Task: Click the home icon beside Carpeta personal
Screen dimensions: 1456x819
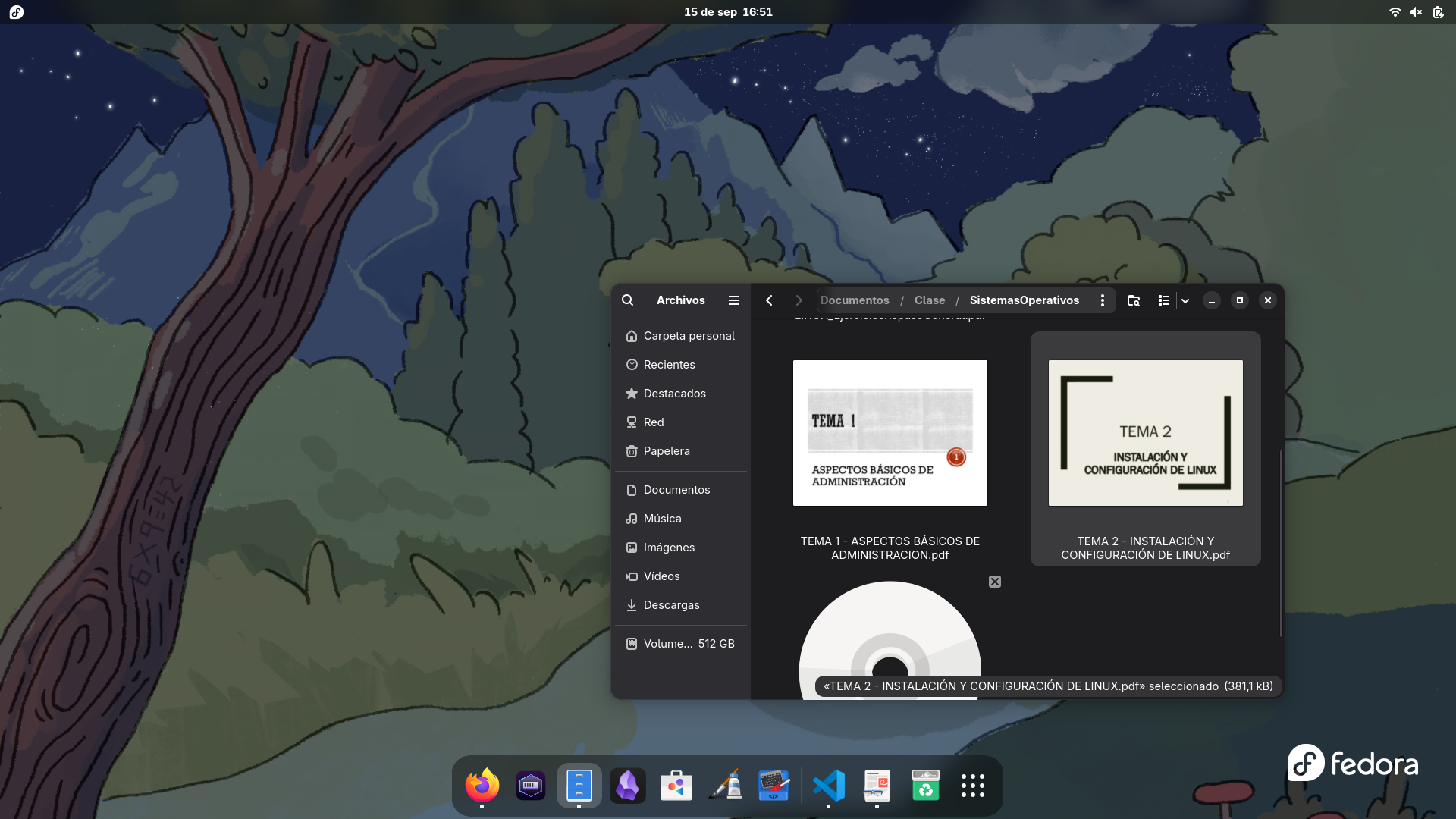Action: pos(632,336)
